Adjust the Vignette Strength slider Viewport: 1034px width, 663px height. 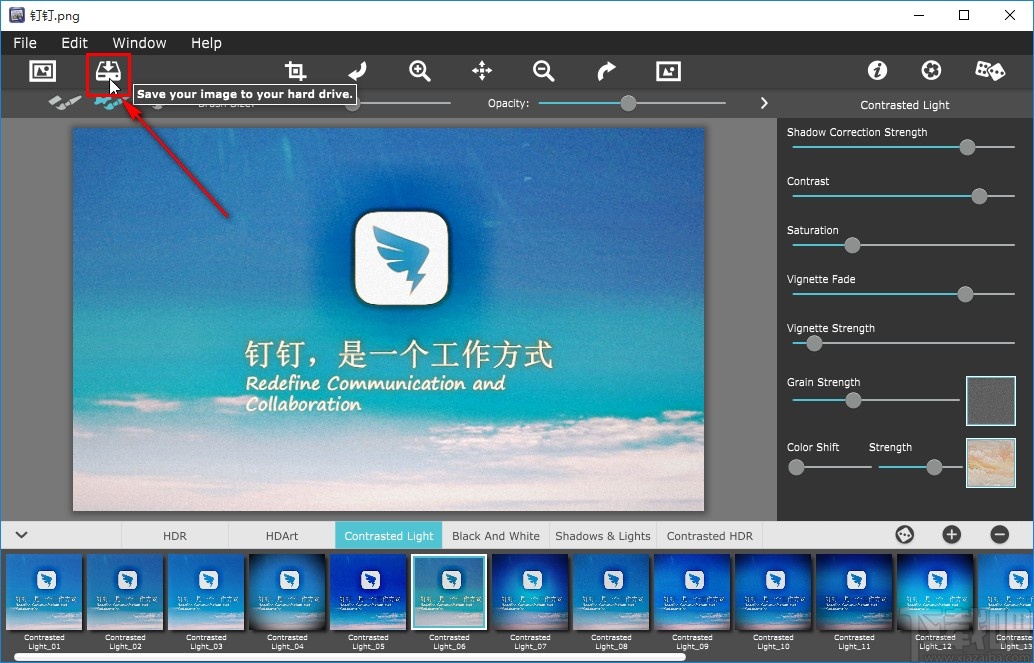click(814, 343)
